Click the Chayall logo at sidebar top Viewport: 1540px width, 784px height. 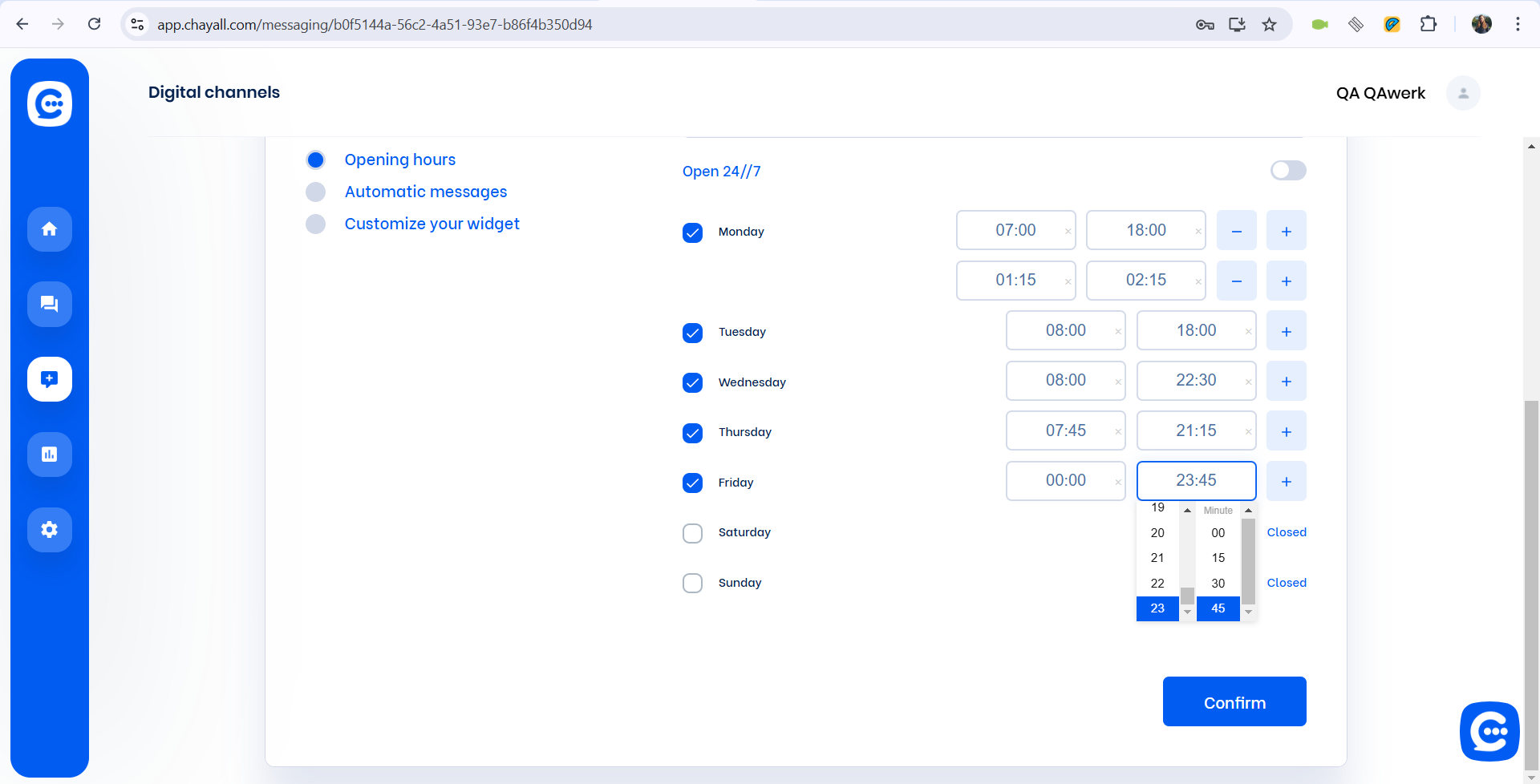click(50, 103)
